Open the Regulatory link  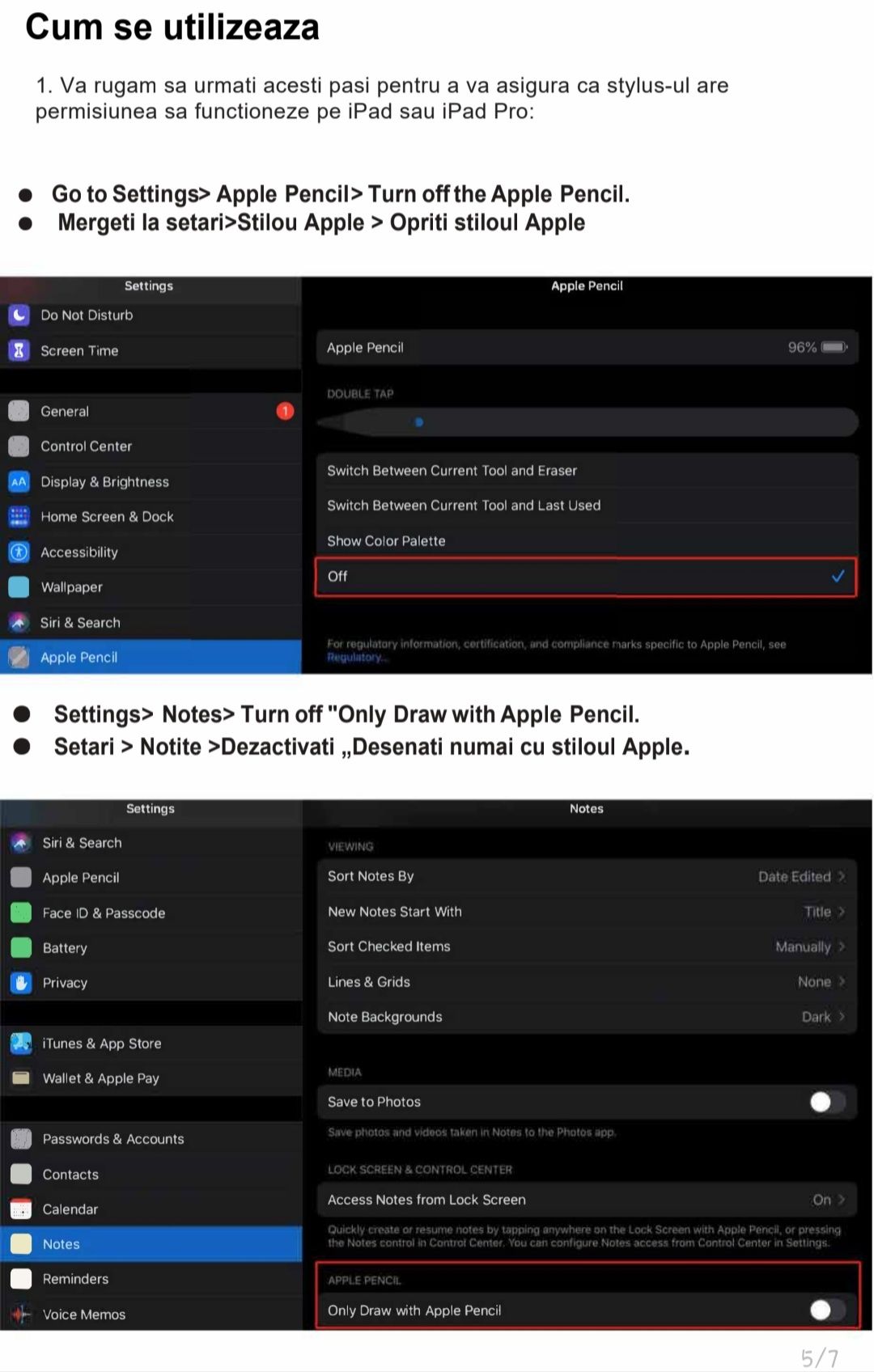(357, 657)
